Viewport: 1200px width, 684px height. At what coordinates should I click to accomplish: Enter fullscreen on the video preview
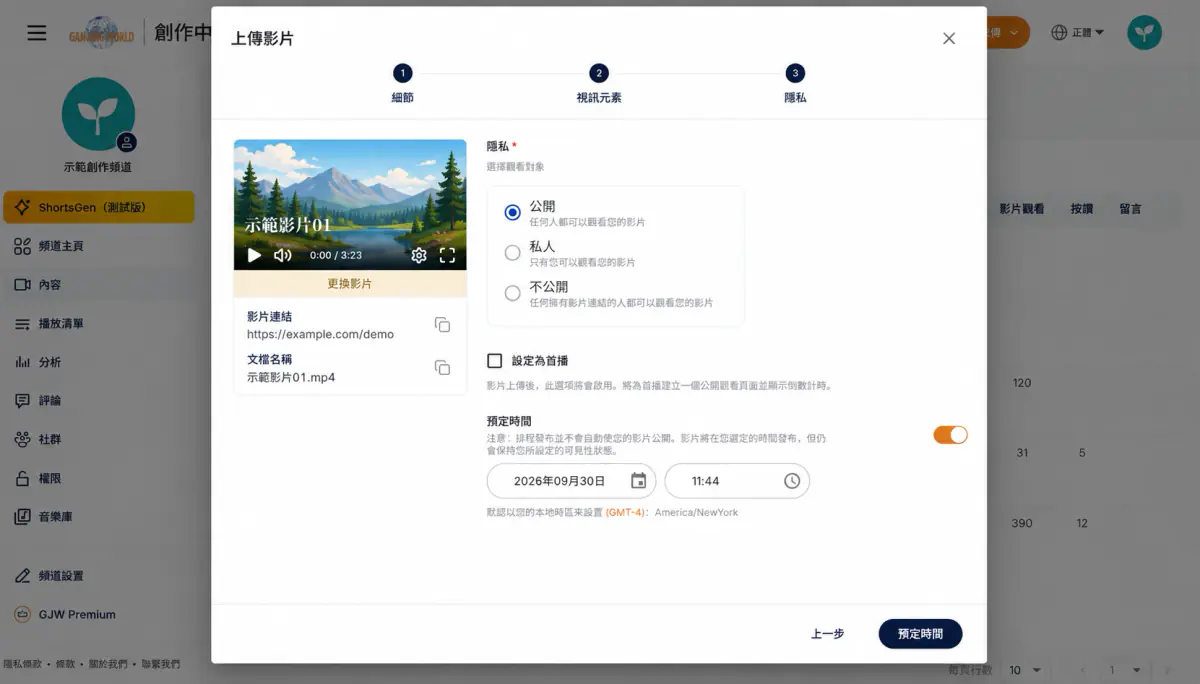[447, 255]
